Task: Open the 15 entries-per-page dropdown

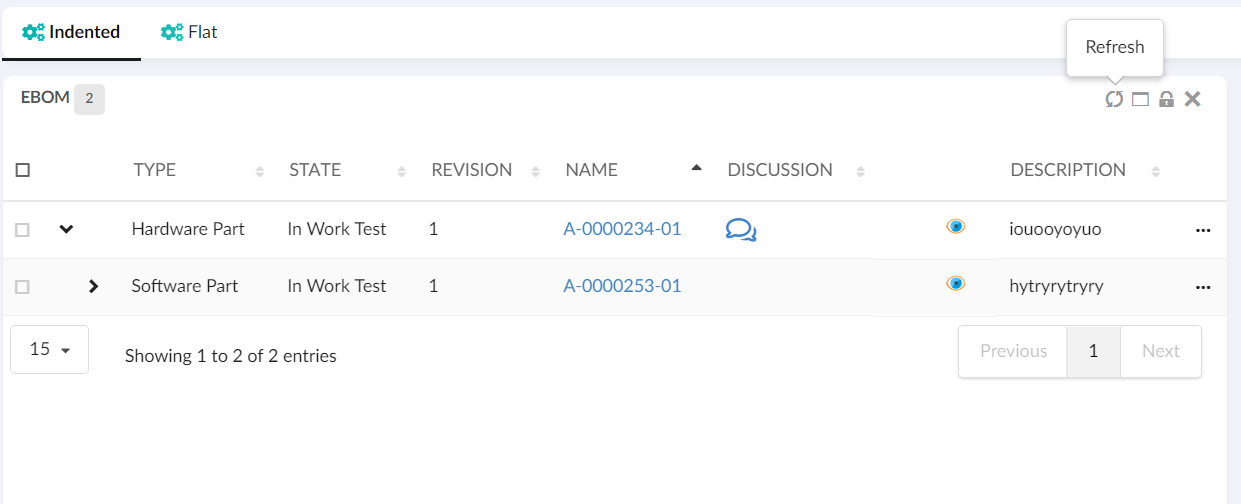Action: [49, 349]
